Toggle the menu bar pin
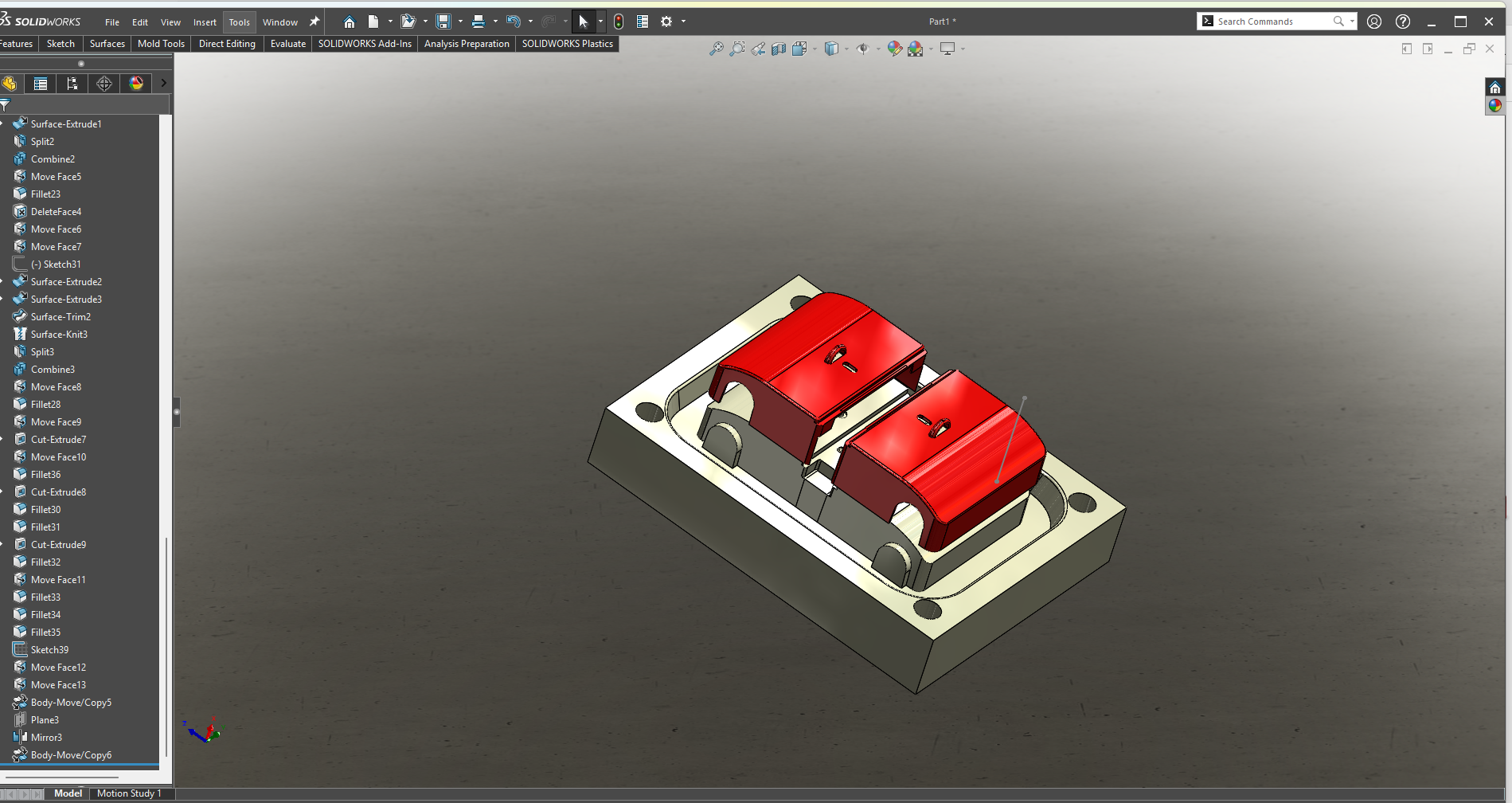This screenshot has height=803, width=1512. 315,22
